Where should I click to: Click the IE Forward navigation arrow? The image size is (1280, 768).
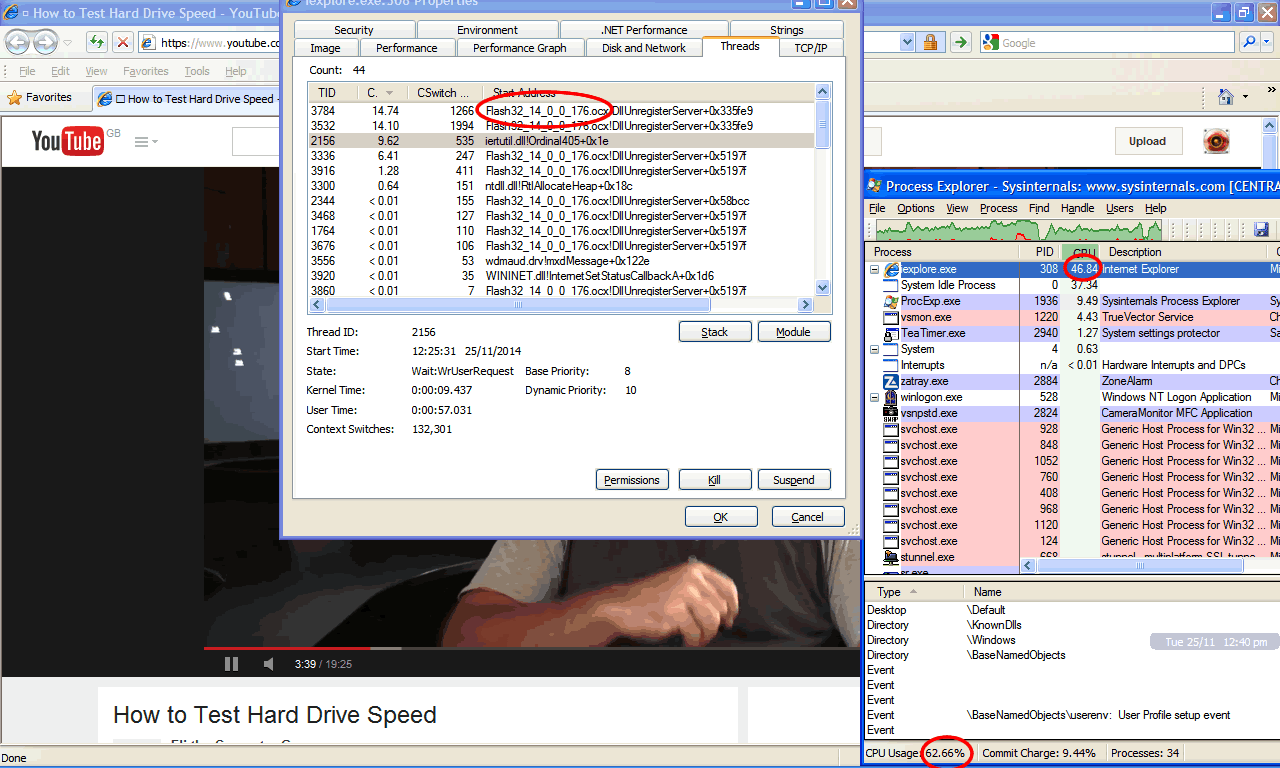[46, 42]
